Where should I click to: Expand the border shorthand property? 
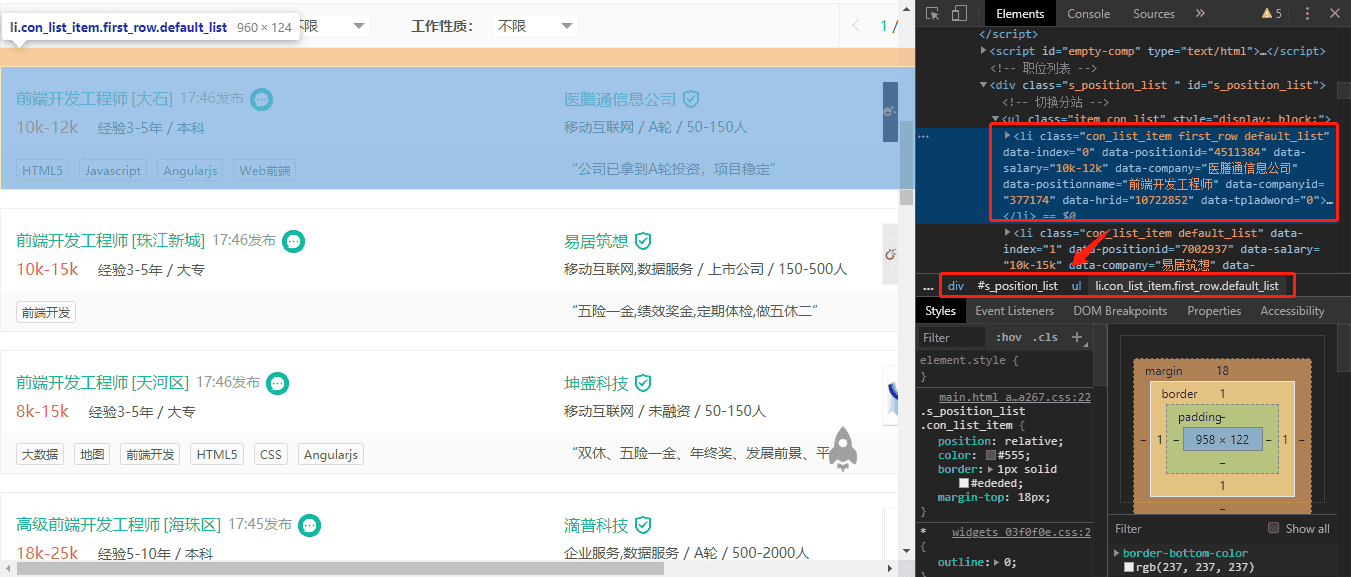pos(990,469)
